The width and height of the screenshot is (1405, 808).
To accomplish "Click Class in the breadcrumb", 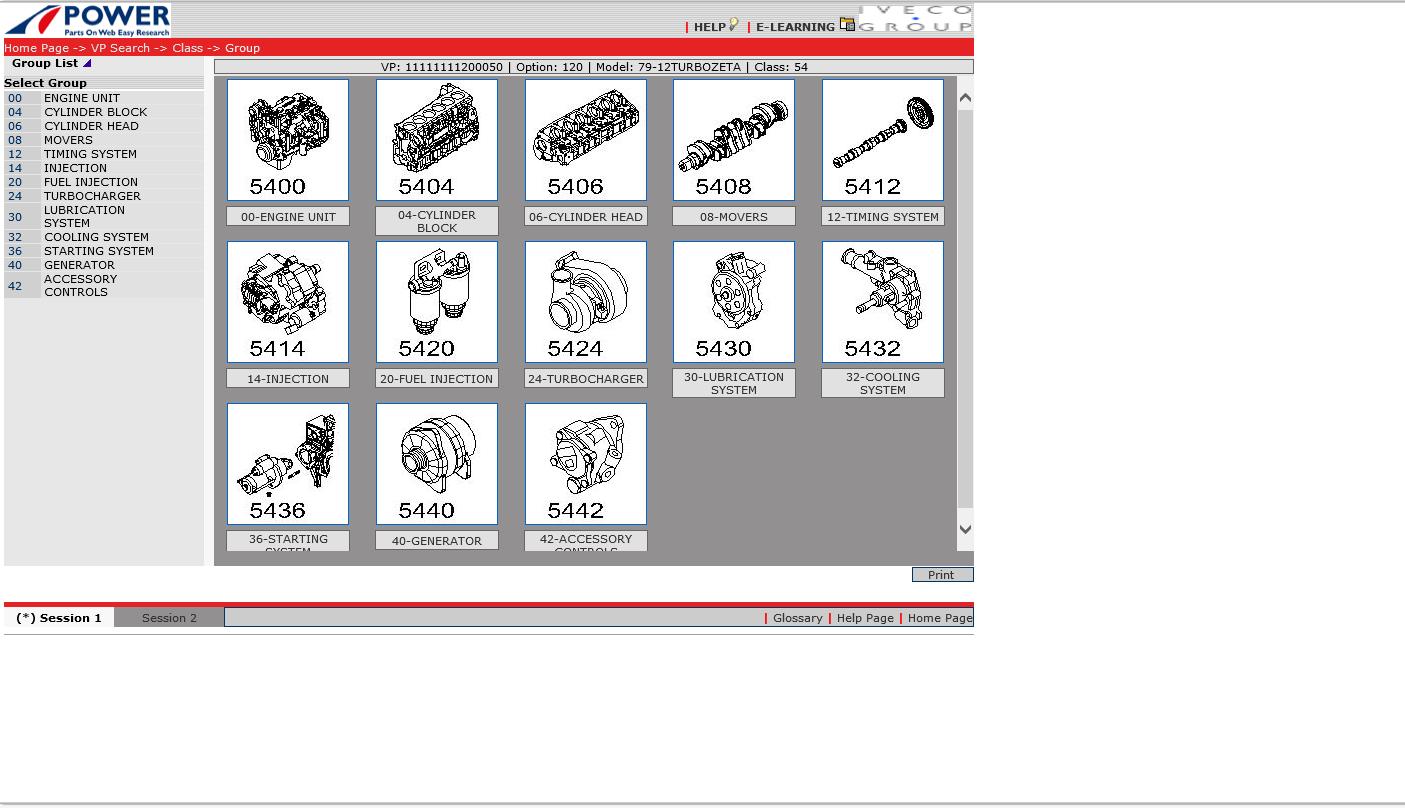I will coord(187,48).
